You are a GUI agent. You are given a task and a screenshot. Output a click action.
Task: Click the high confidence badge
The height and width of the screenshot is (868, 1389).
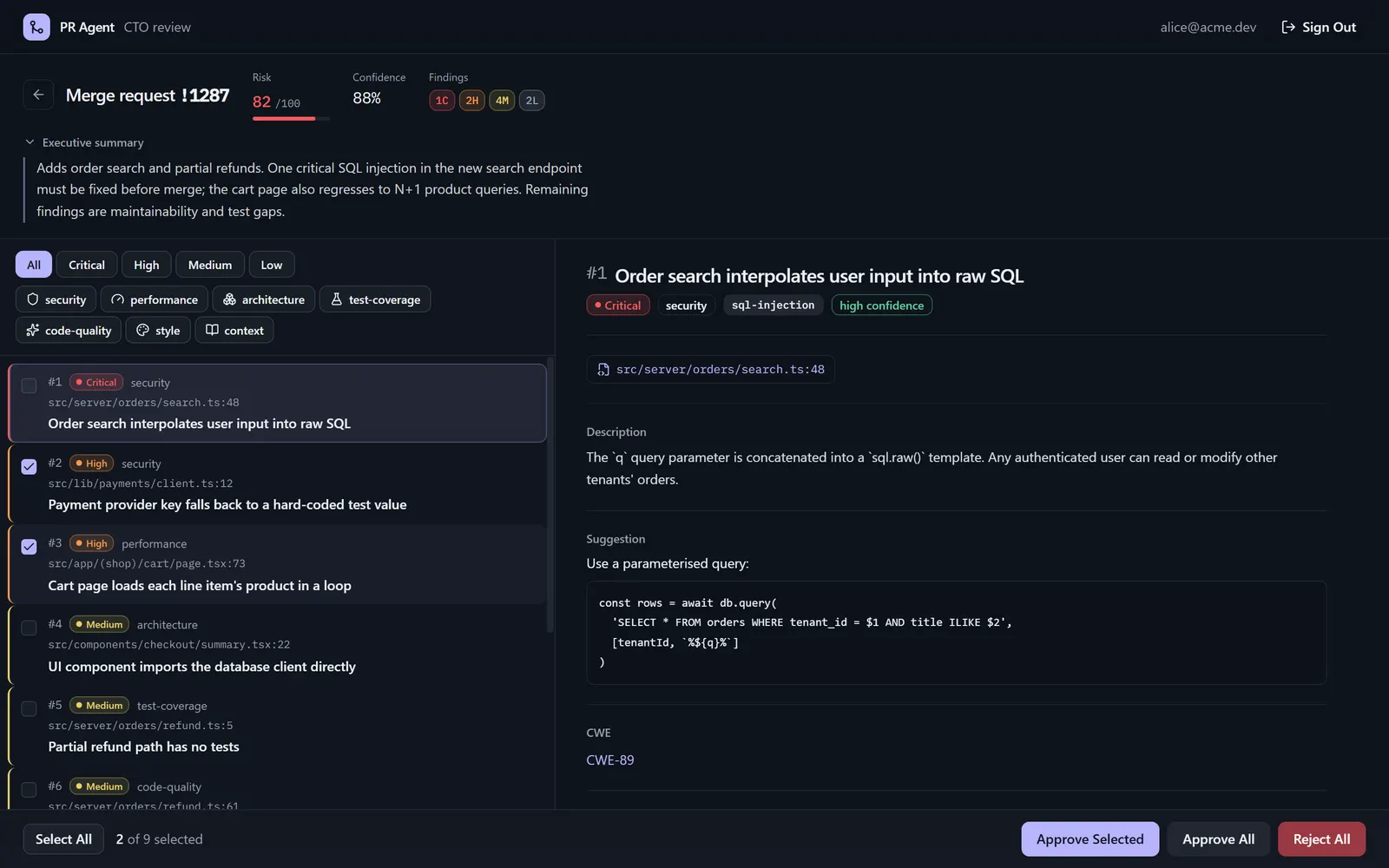(881, 306)
